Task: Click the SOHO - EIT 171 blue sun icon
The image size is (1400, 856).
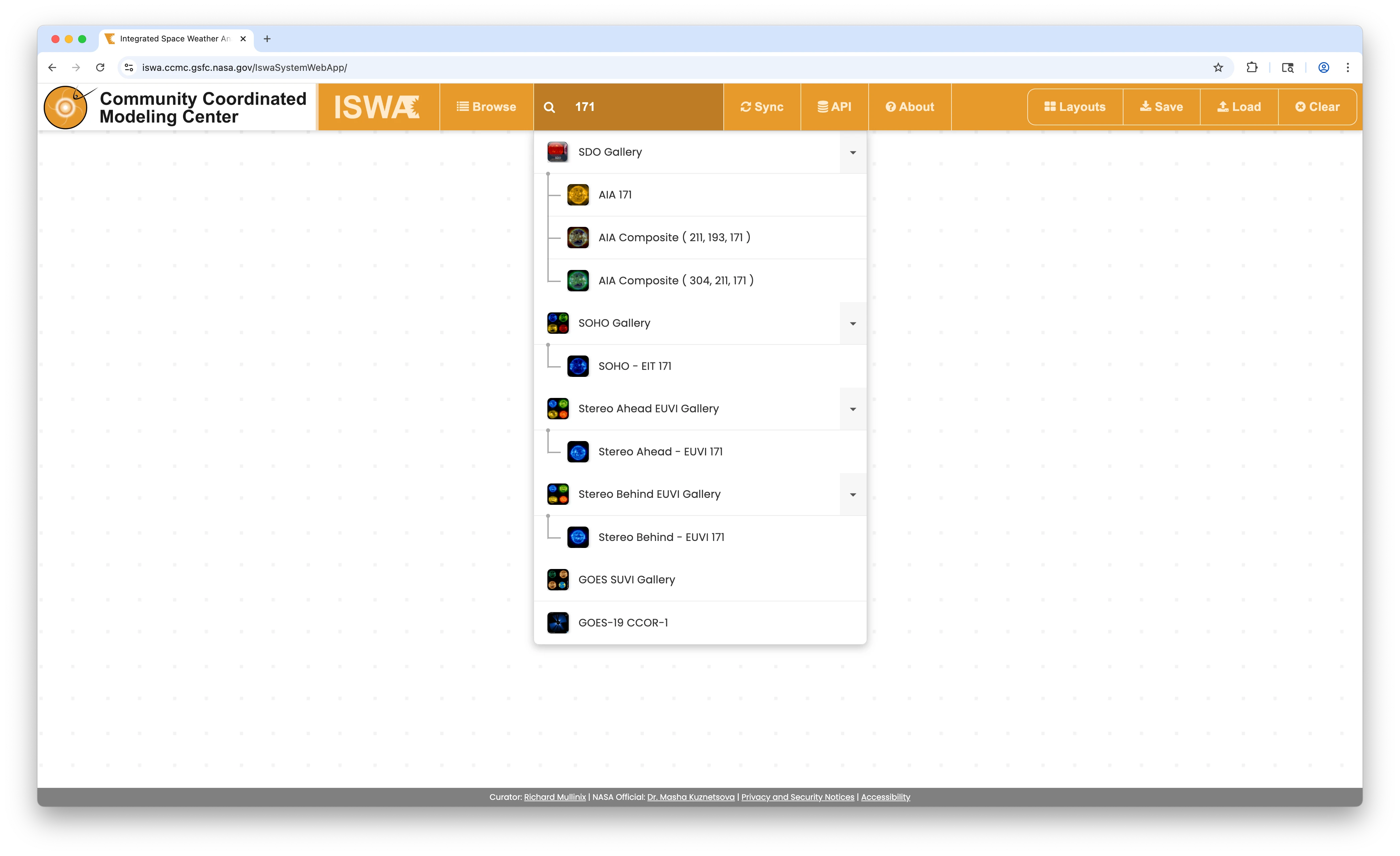Action: coord(578,366)
